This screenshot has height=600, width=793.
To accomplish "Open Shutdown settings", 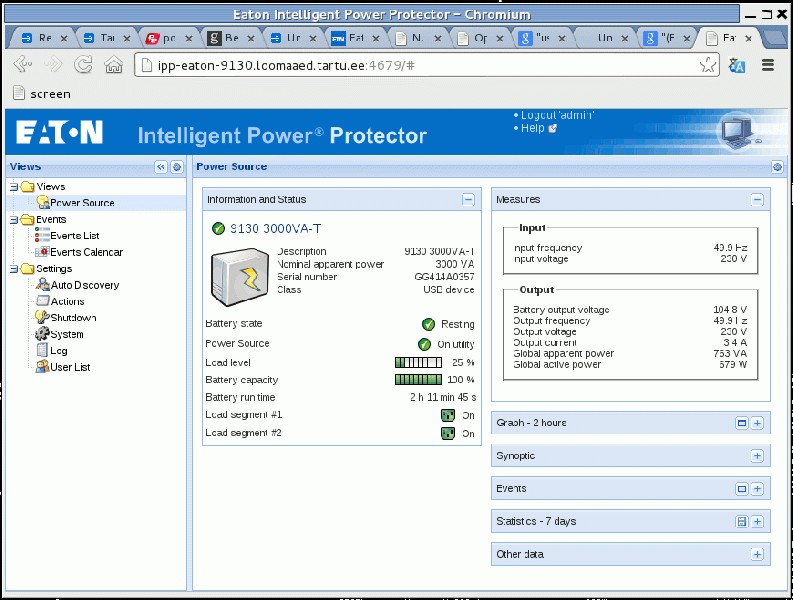I will (73, 318).
